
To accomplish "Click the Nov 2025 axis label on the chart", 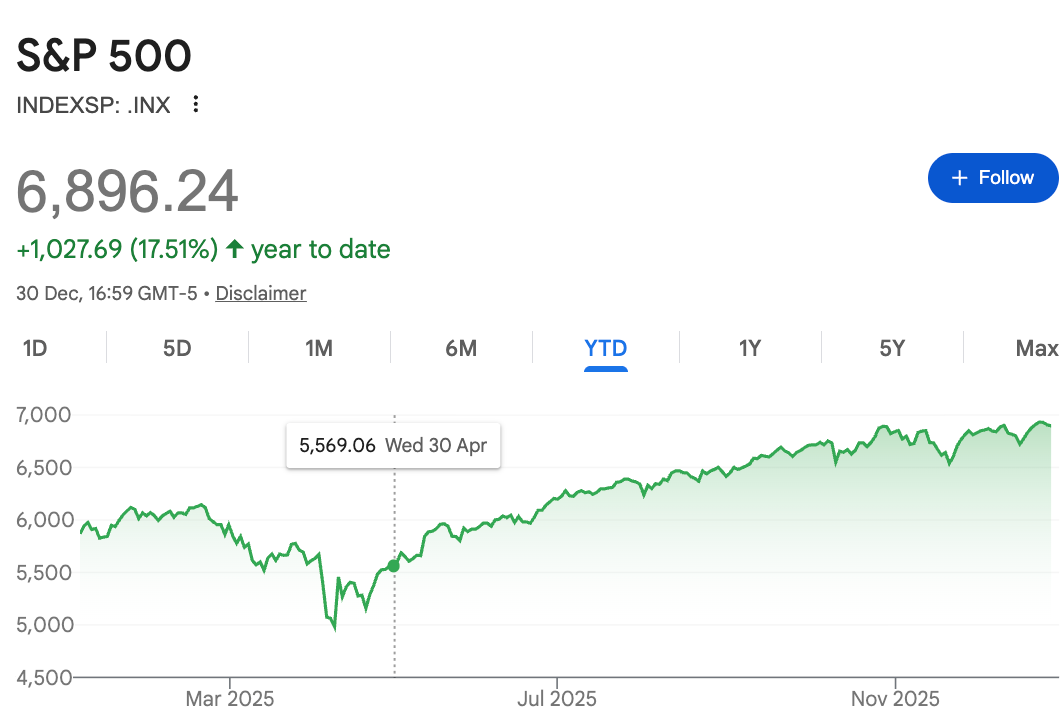I will pos(894,699).
